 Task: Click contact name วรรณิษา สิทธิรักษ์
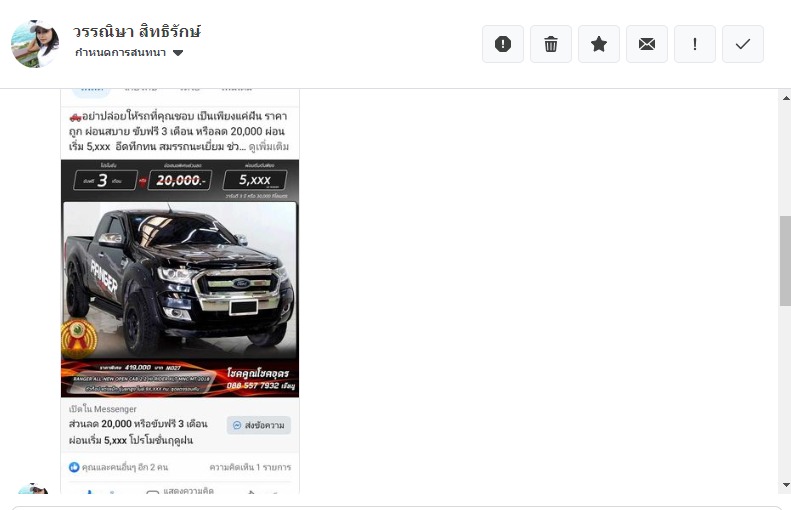[x=137, y=31]
